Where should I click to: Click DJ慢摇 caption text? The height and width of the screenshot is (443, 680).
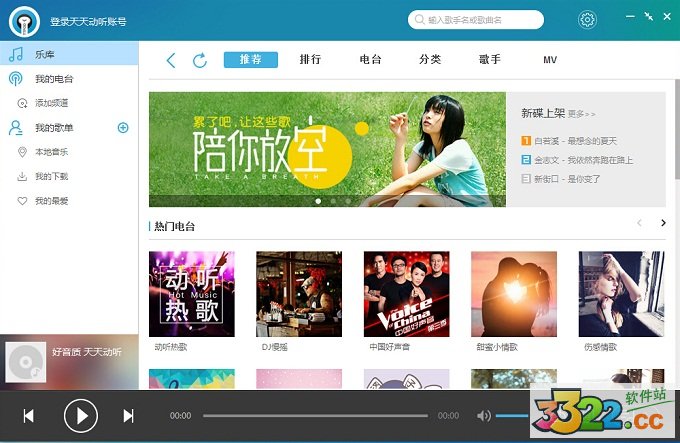tap(275, 347)
